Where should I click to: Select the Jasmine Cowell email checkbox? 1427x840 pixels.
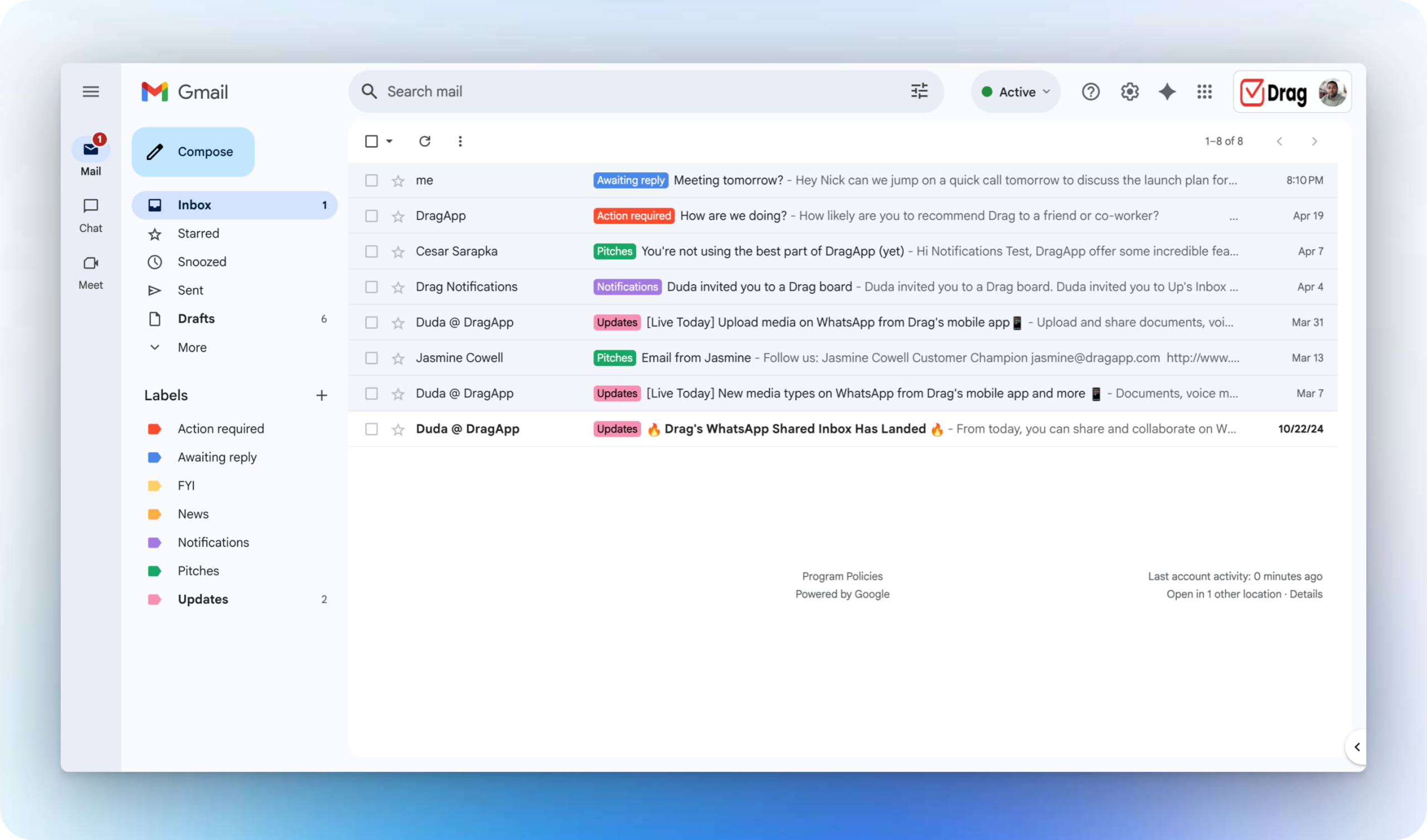pos(371,358)
